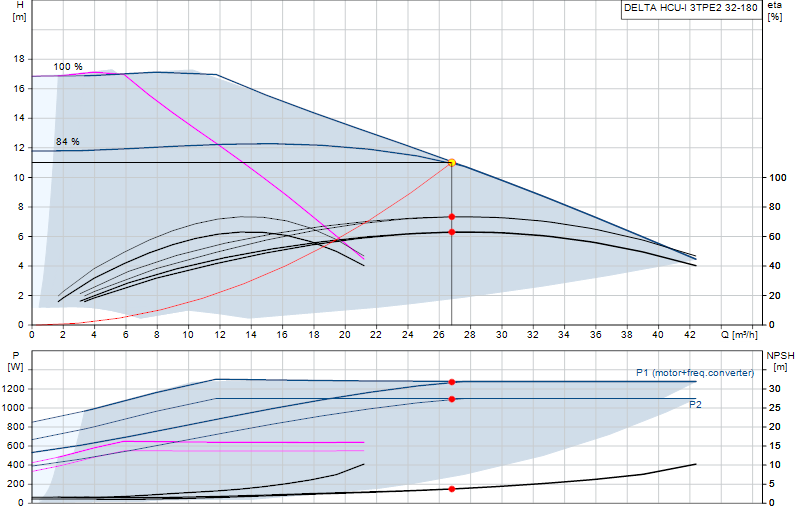Click the "H [m]" axis title
The image size is (800, 520).
19,11
